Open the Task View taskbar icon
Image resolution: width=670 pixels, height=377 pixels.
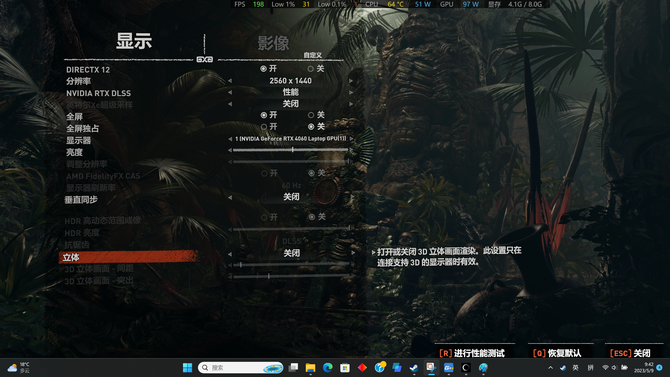coord(294,368)
